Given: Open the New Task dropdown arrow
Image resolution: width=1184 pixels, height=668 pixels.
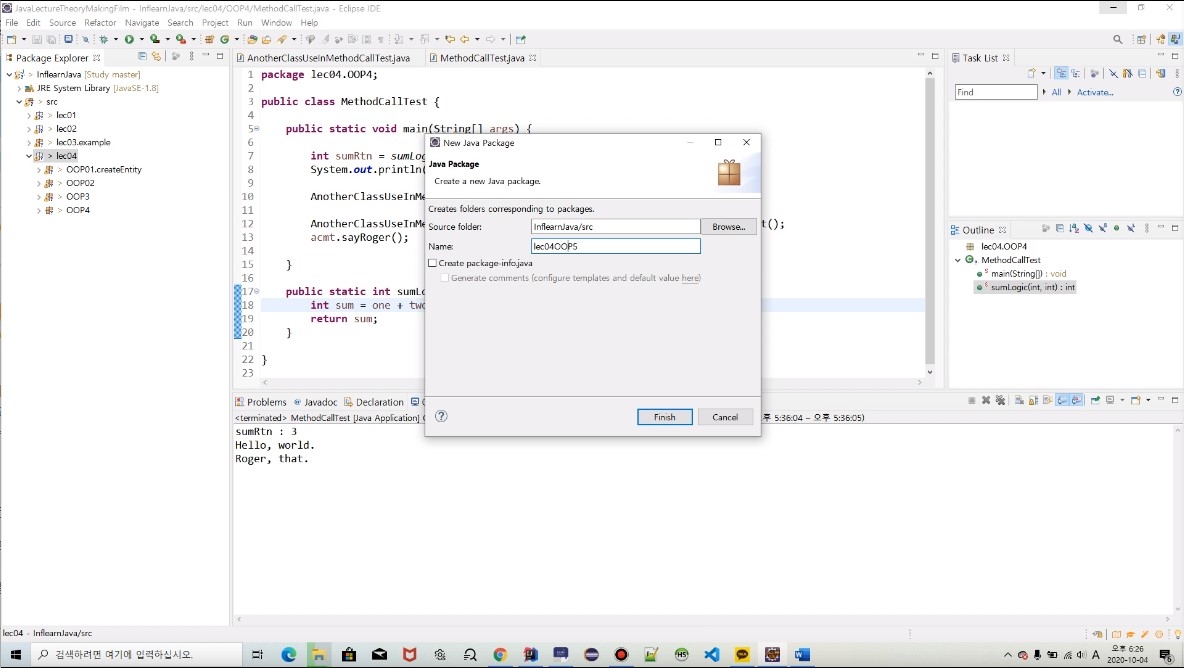Looking at the screenshot, I should coord(1044,73).
